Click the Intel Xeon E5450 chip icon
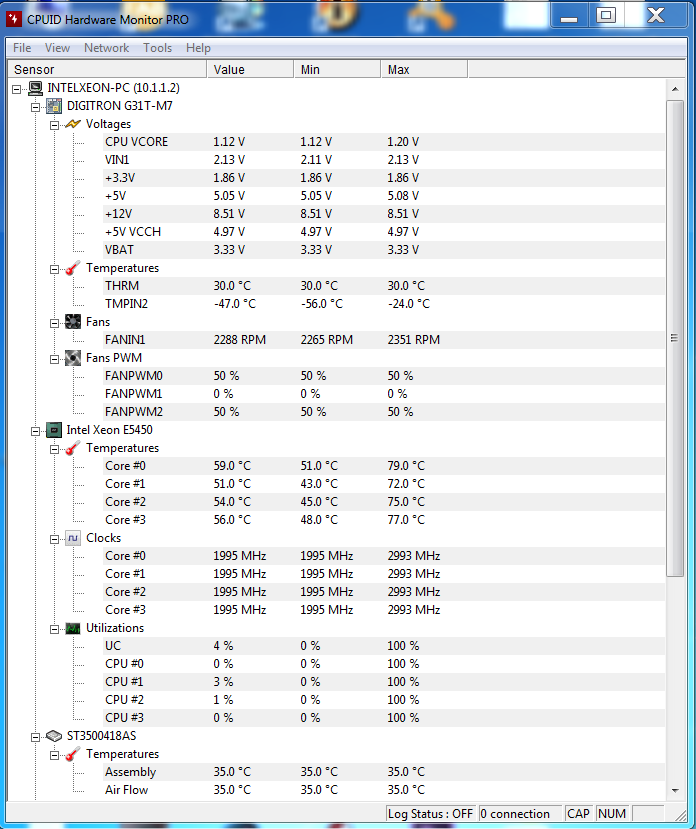The width and height of the screenshot is (696, 829). pos(54,430)
